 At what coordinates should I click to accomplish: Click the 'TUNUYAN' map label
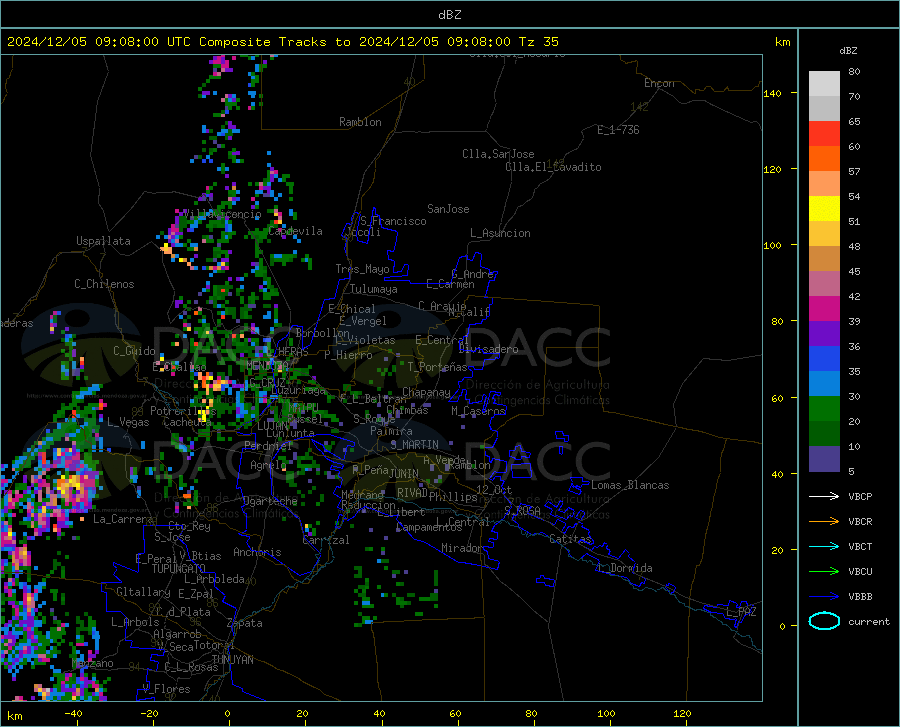click(x=232, y=659)
